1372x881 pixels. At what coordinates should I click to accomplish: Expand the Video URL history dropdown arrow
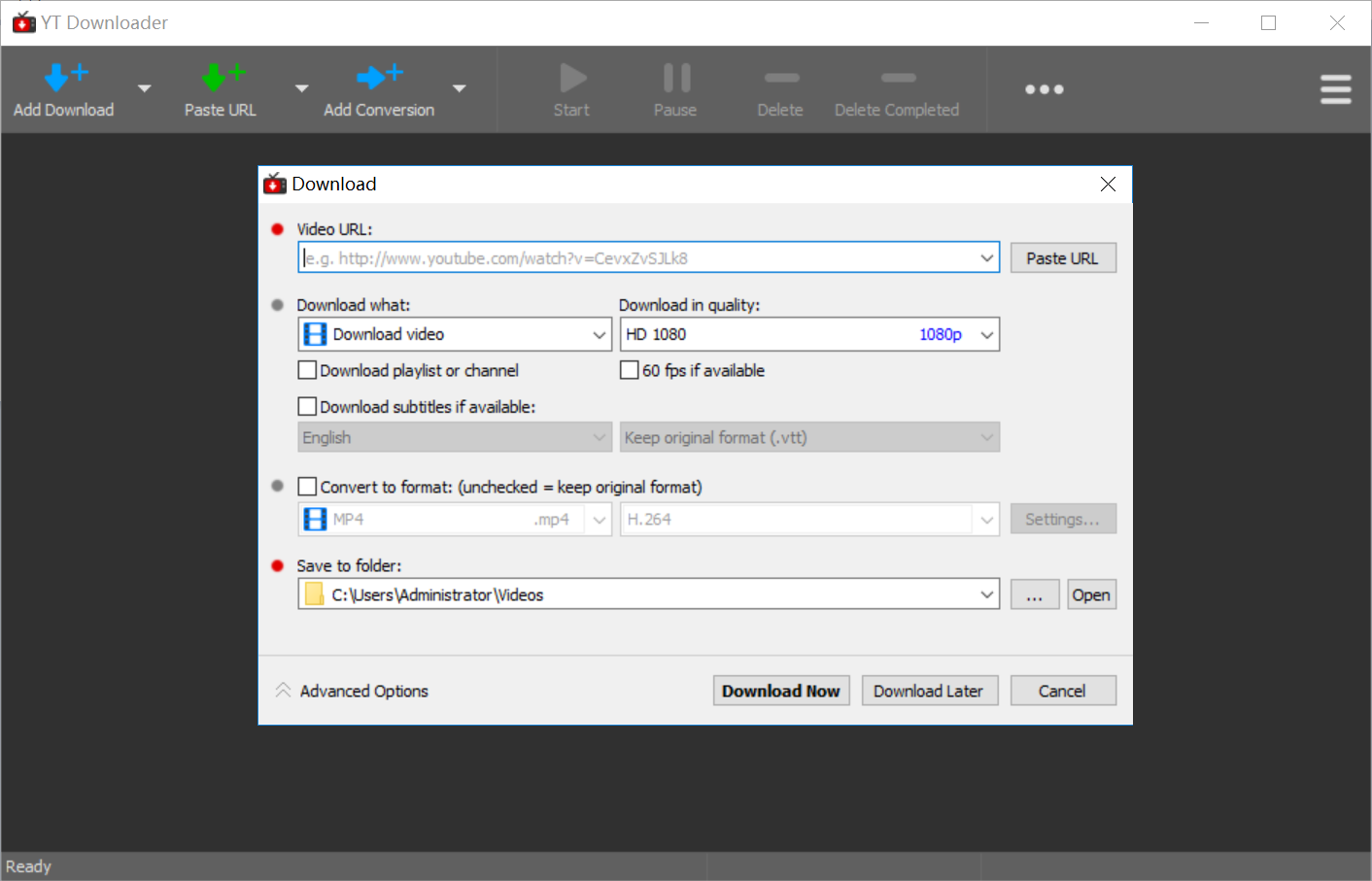[x=987, y=258]
